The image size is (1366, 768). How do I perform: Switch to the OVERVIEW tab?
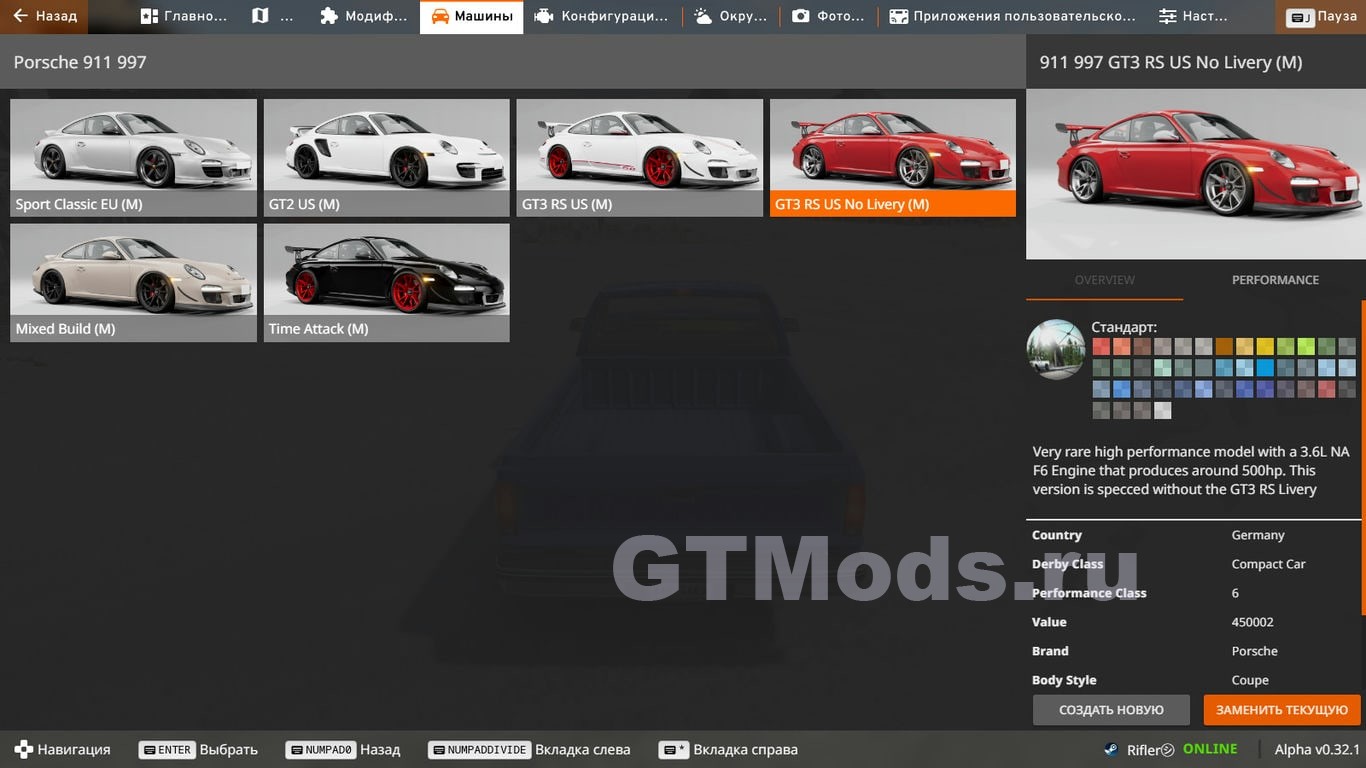pos(1104,280)
